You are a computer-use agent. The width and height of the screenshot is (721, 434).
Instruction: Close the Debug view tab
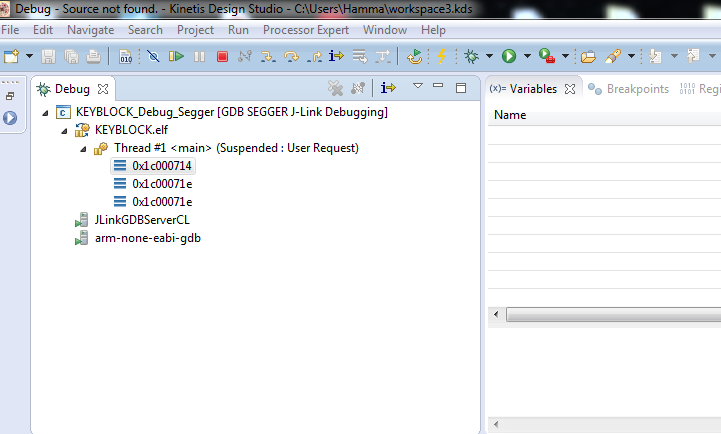103,89
